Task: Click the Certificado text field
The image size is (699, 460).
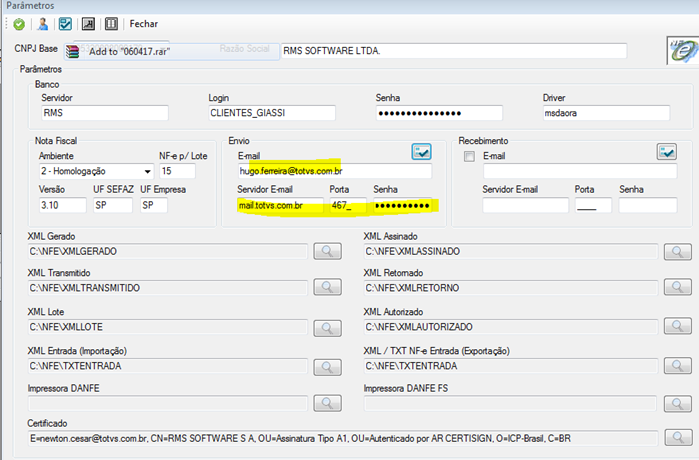Action: (343, 439)
